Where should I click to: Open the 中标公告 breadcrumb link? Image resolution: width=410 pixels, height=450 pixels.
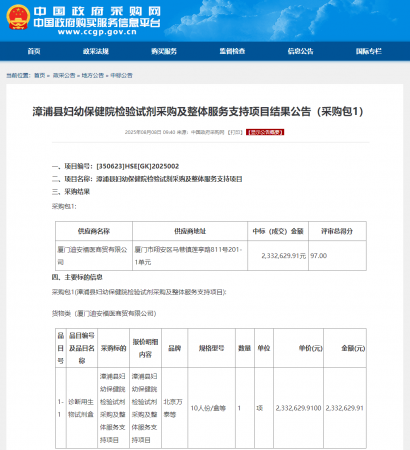coord(121,76)
